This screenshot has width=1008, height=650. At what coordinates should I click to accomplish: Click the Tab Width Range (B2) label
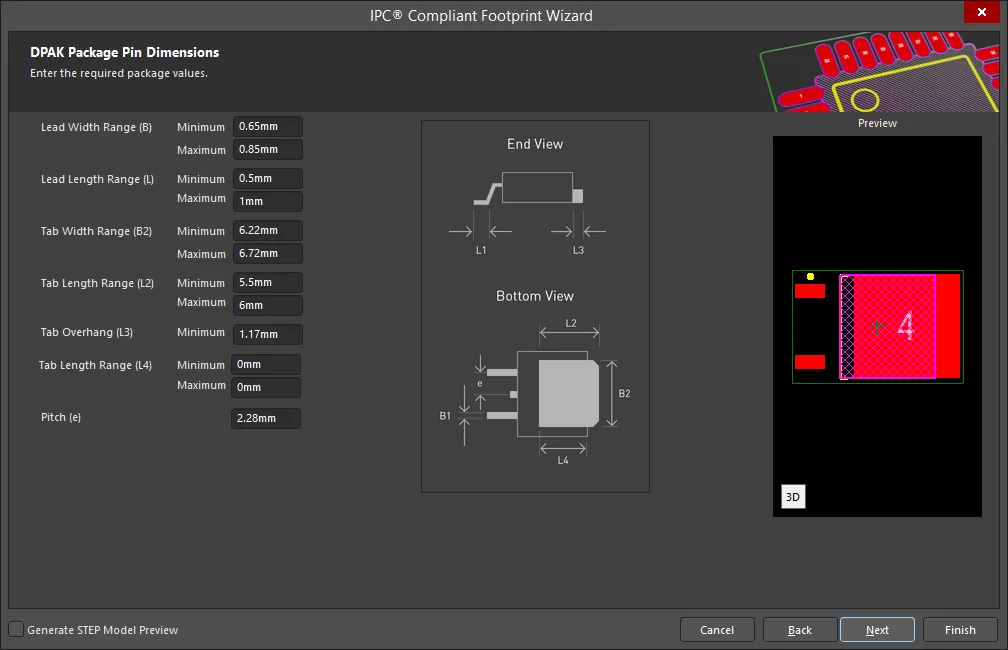[x=96, y=231]
